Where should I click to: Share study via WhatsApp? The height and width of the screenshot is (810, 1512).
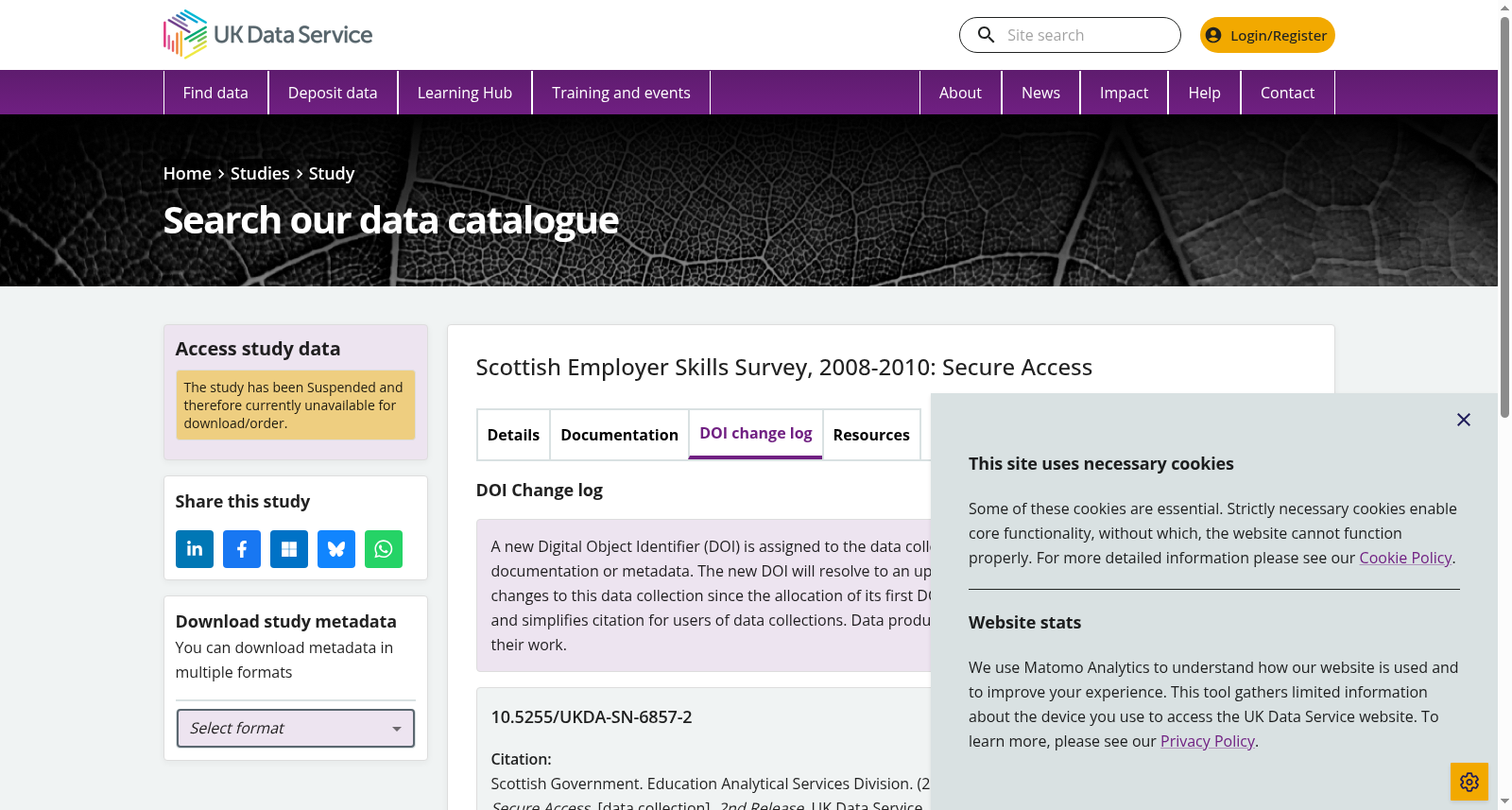click(384, 549)
